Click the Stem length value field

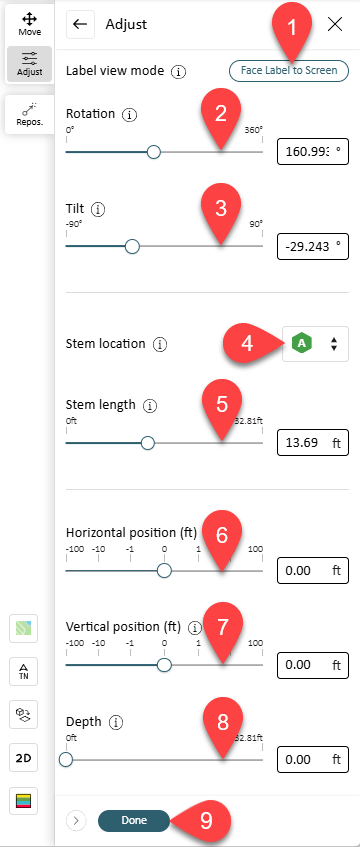tap(312, 443)
